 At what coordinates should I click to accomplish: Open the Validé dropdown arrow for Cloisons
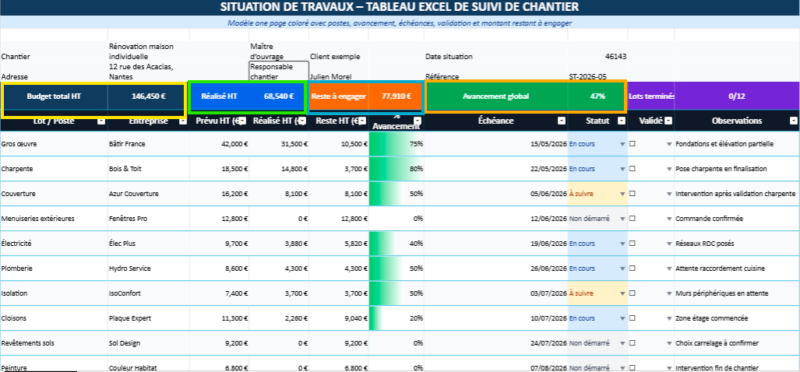(x=669, y=318)
